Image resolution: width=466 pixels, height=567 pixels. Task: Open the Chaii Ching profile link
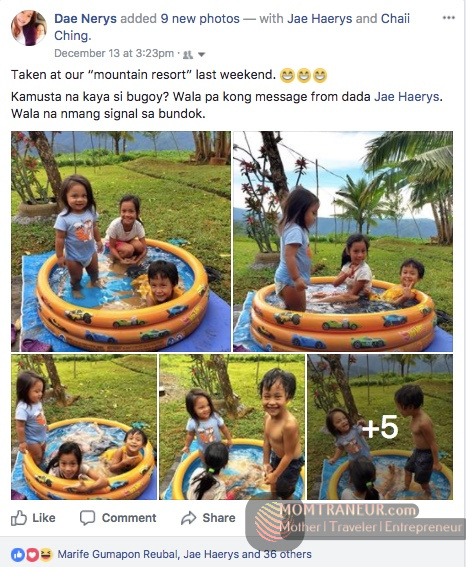coord(232,27)
